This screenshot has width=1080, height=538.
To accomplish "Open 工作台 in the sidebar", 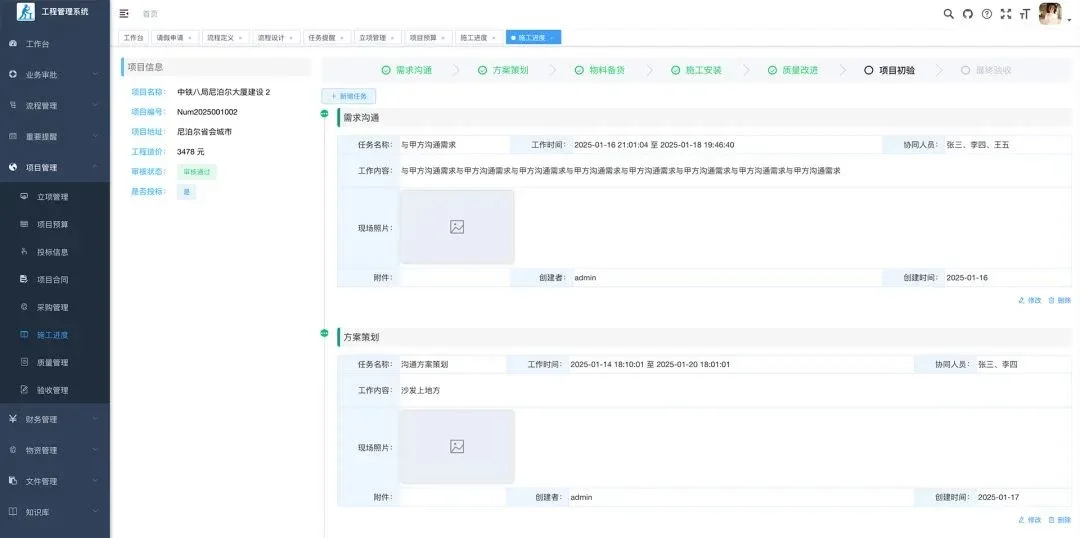I will [54, 44].
